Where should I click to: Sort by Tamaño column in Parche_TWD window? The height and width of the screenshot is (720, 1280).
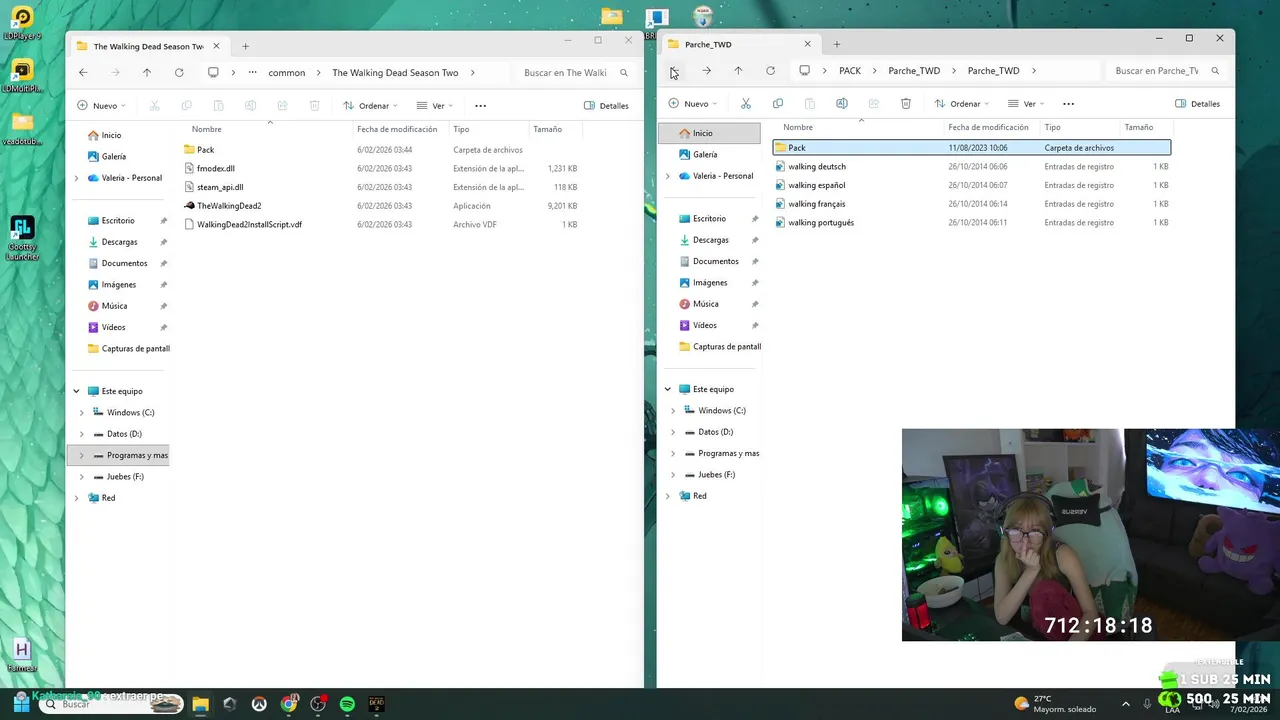tap(1138, 127)
